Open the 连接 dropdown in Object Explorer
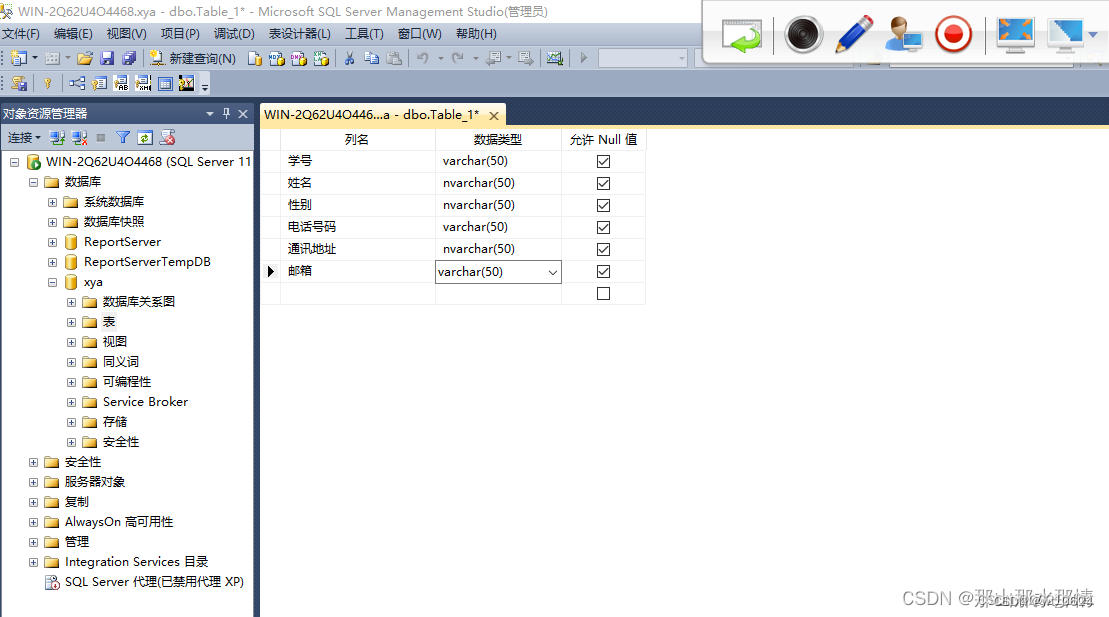The image size is (1109, 617). (24, 137)
